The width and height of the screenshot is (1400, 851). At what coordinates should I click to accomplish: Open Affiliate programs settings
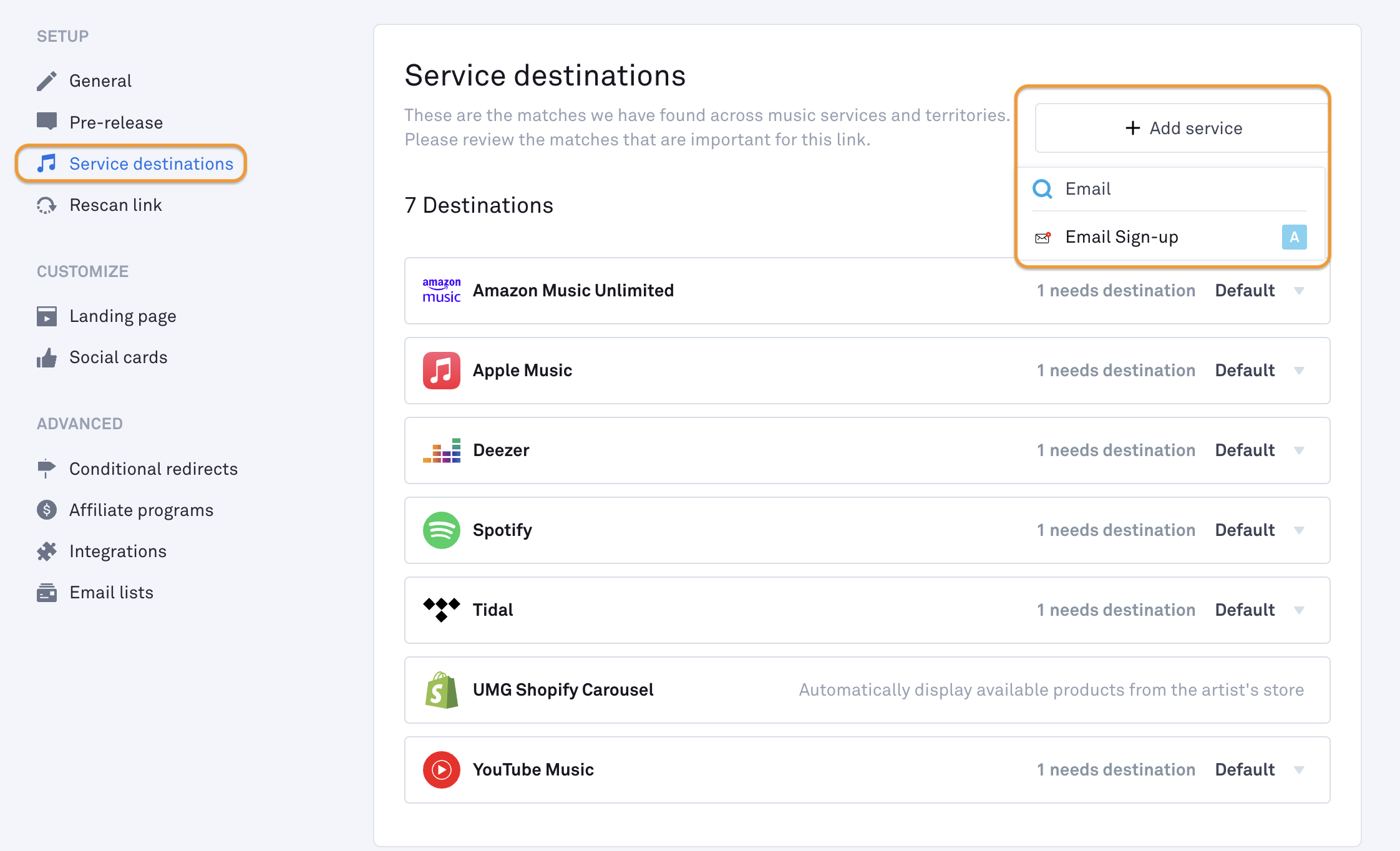(x=142, y=510)
